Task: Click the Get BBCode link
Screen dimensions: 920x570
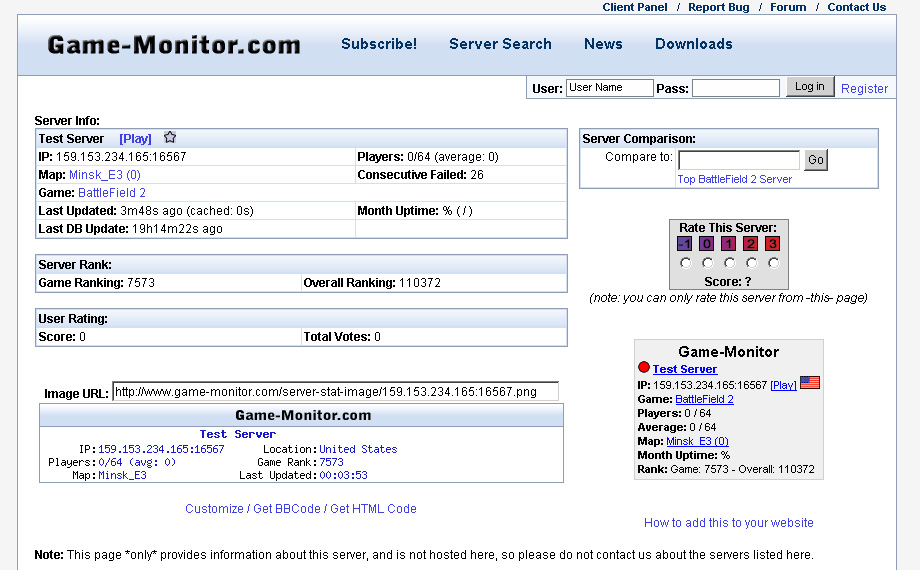Action: [x=287, y=508]
